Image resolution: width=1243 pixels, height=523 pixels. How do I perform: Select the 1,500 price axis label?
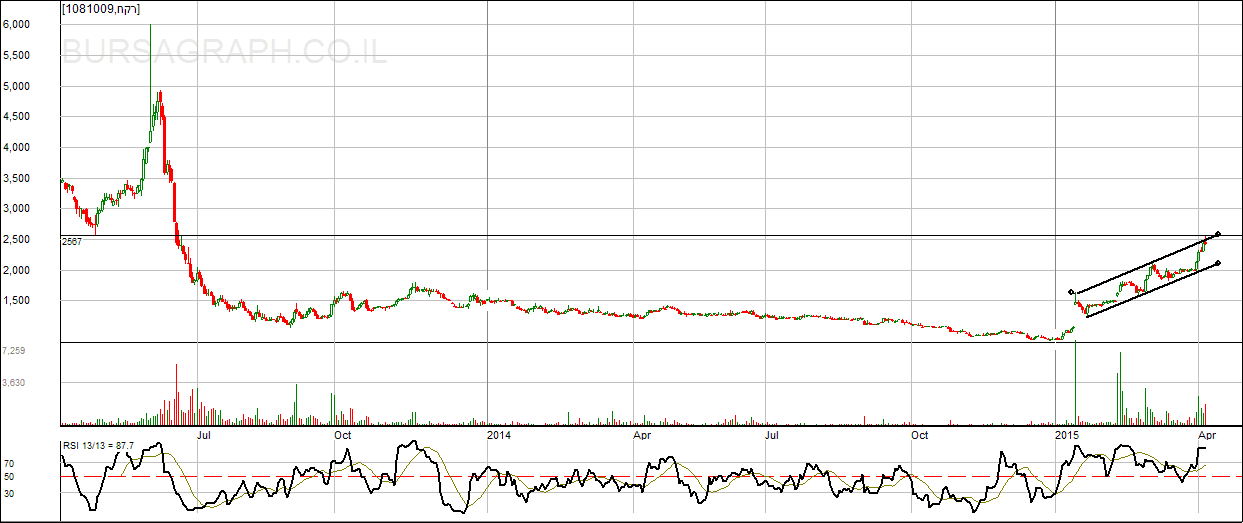[x=15, y=301]
